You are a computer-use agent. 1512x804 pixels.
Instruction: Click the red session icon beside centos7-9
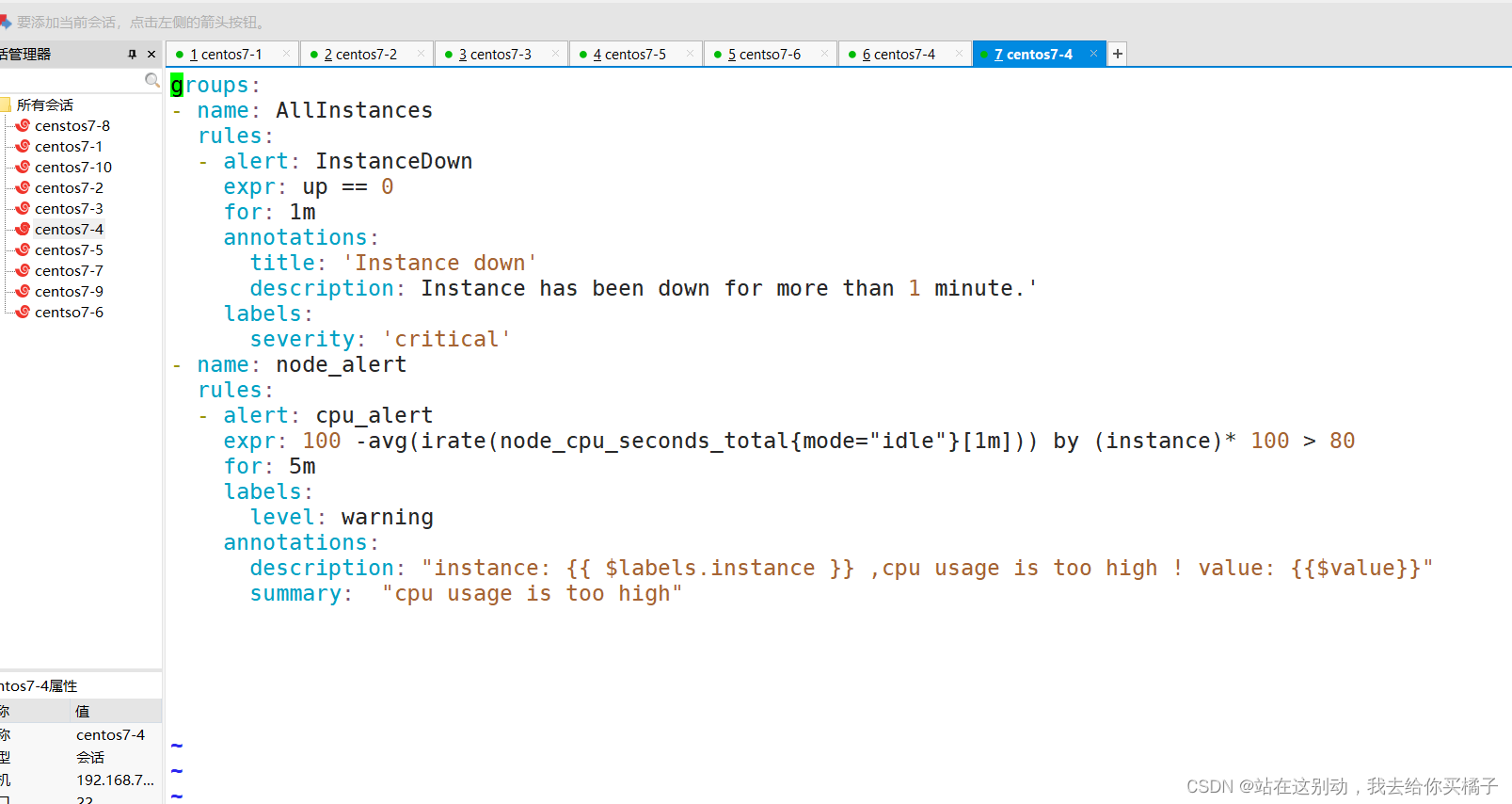click(x=23, y=291)
